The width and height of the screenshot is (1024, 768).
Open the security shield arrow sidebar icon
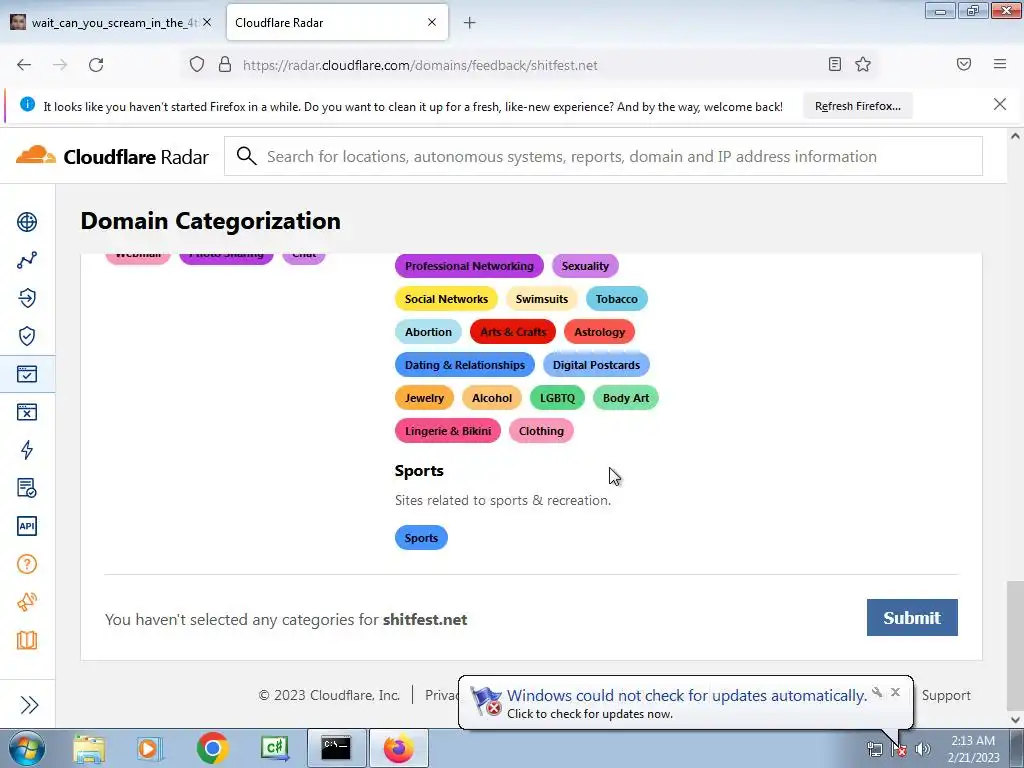[x=27, y=298]
